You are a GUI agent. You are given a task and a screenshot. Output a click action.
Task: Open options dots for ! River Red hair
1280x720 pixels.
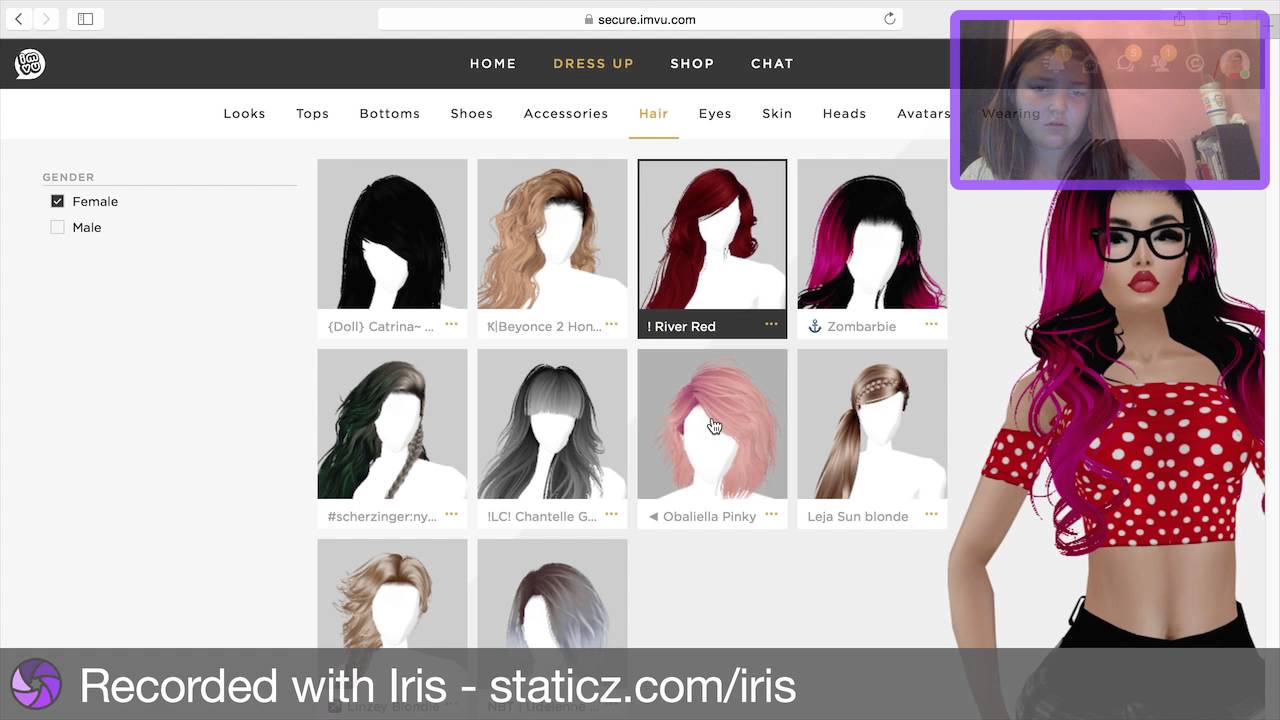coord(771,325)
